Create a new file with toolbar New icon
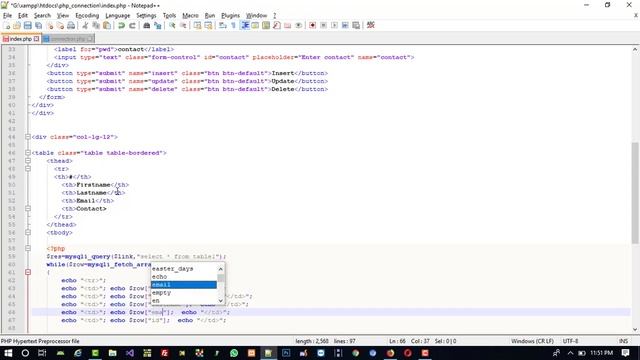640x360 pixels. pos(7,25)
